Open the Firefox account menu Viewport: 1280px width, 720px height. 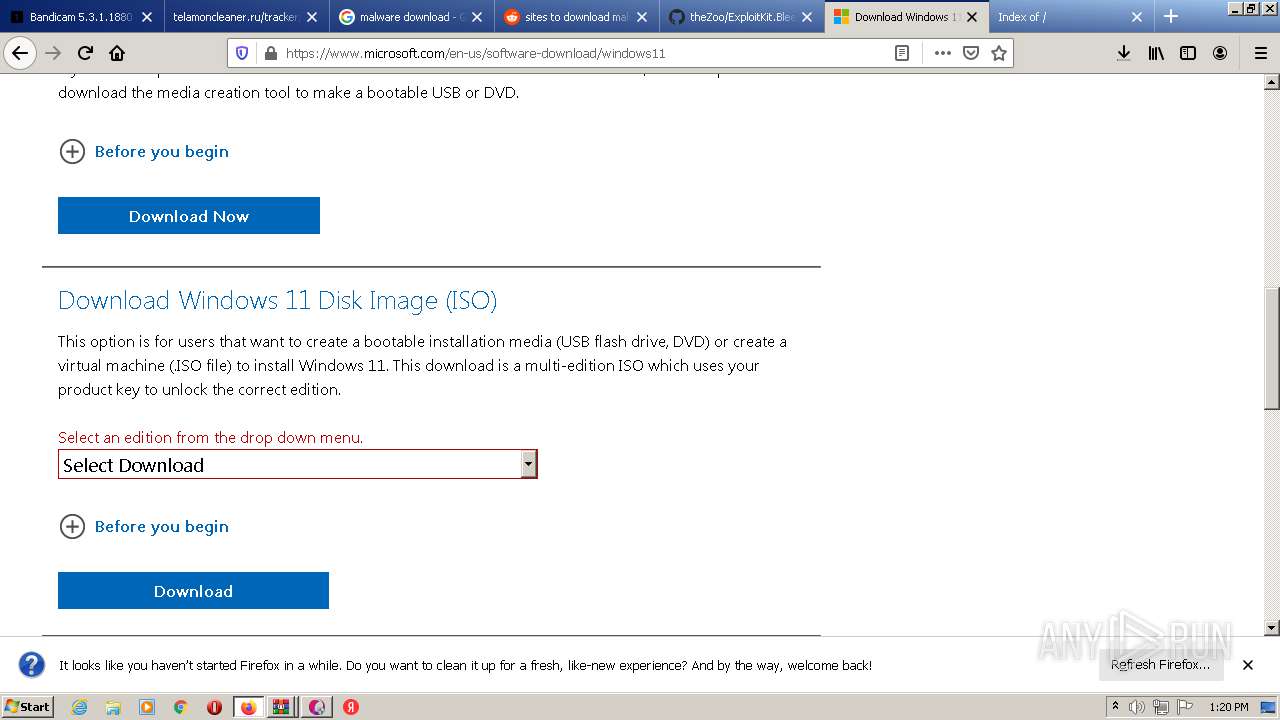tap(1220, 53)
